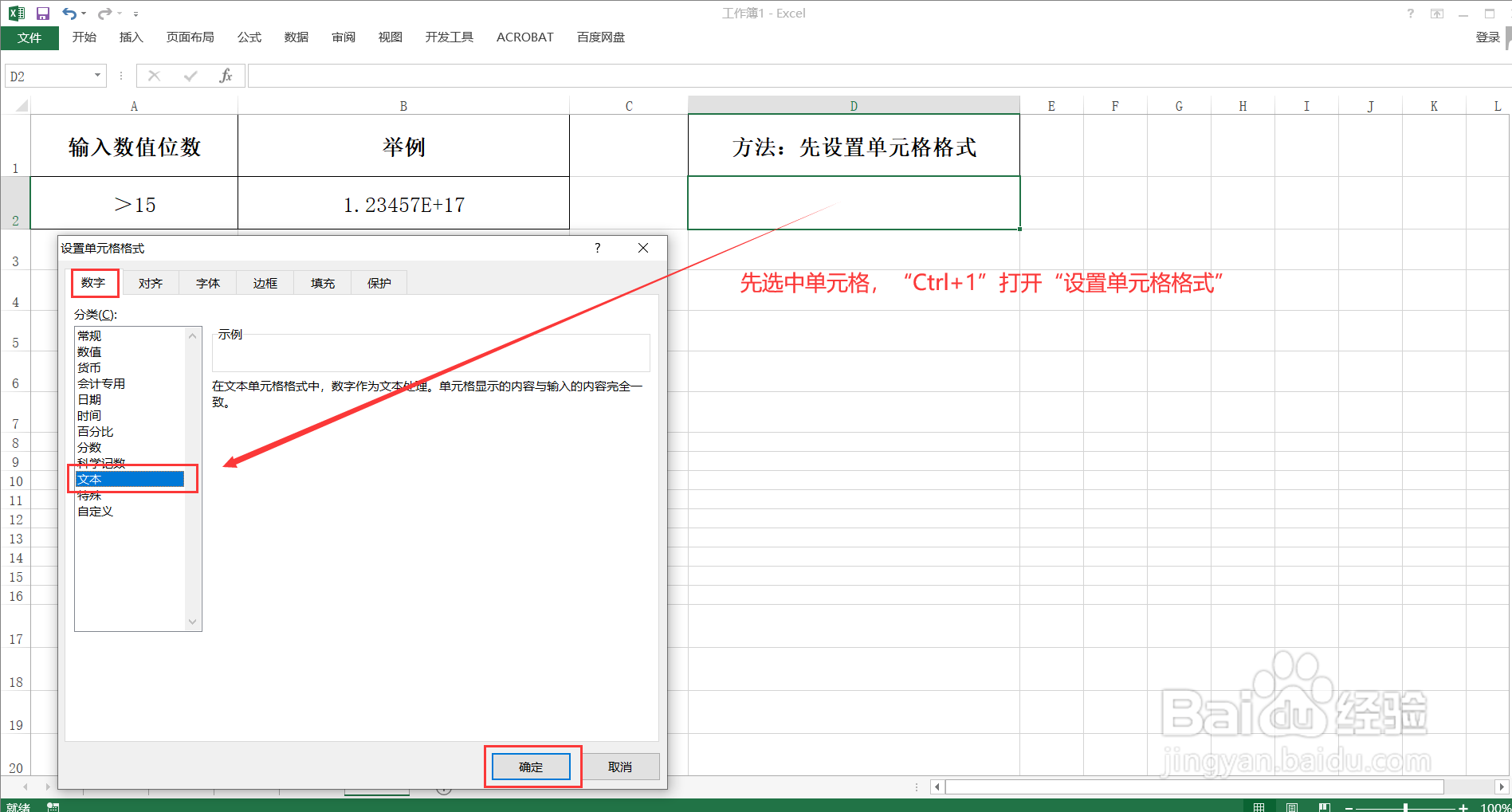Click the Excel Help question mark icon
Screen dimensions: 1512x812
pos(1411,14)
